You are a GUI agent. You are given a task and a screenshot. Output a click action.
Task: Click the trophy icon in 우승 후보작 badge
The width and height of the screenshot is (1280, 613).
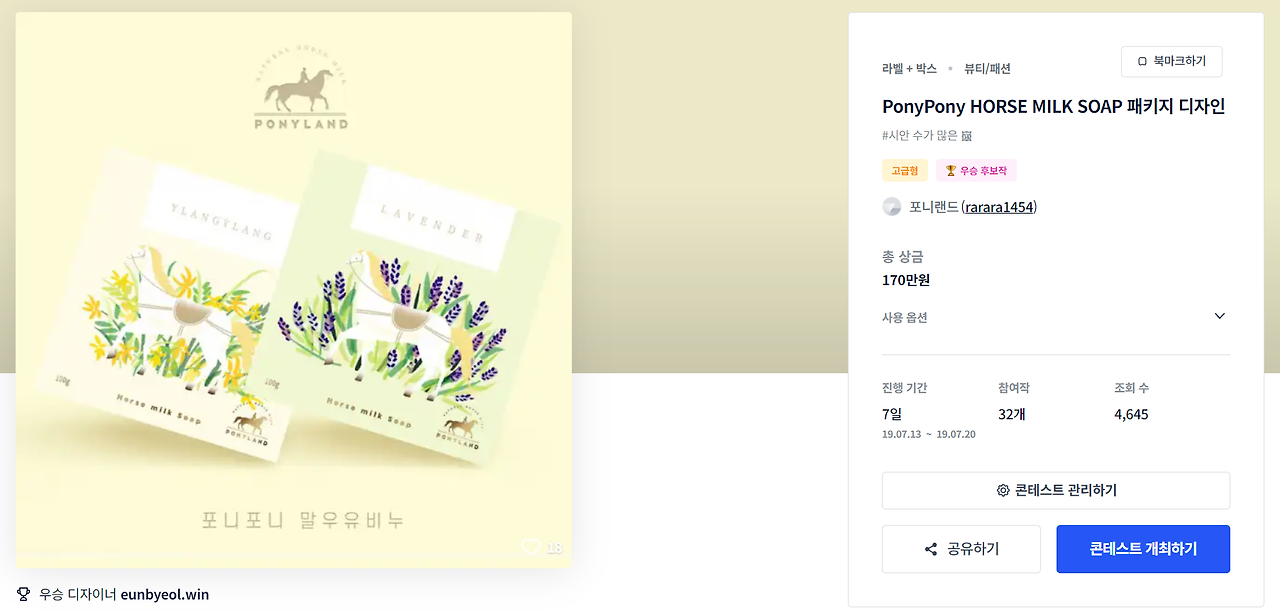(951, 171)
